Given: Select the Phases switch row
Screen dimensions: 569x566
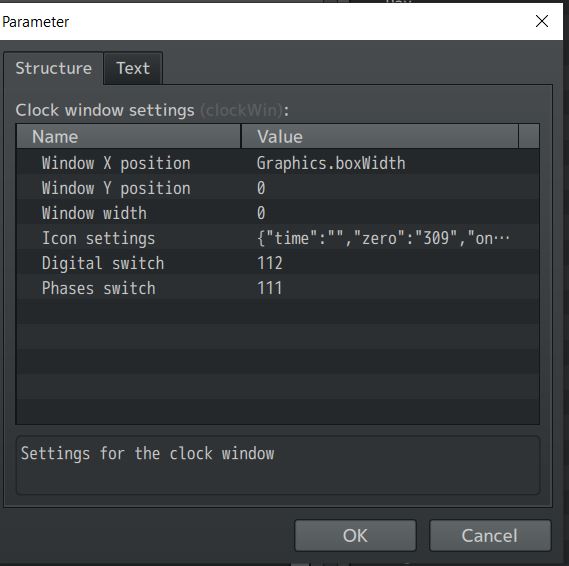Looking at the screenshot, I should click(278, 288).
